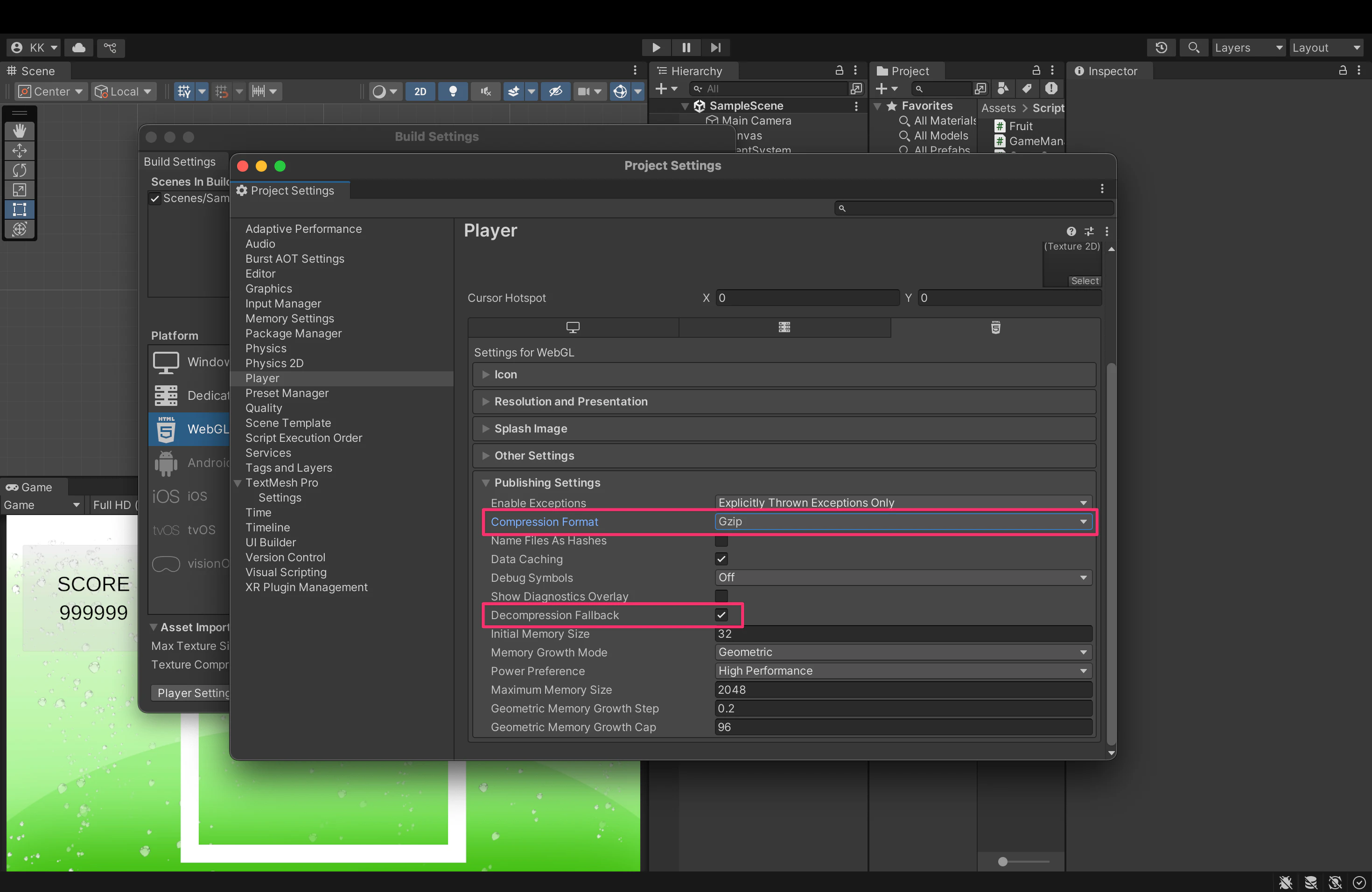Toggle 2D view mode in Scene
The width and height of the screenshot is (1372, 892).
420,91
